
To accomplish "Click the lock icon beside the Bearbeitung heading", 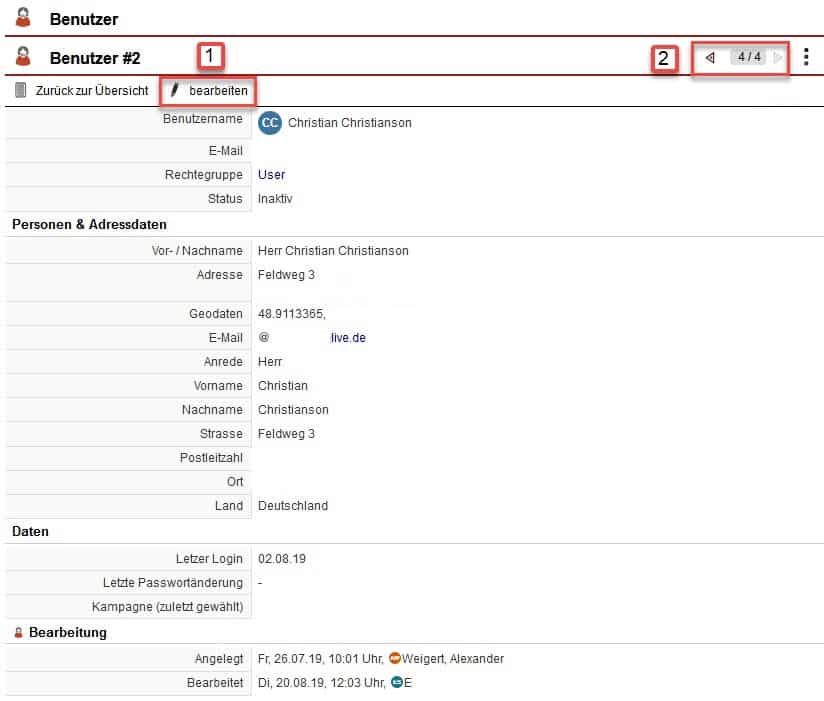I will (18, 633).
